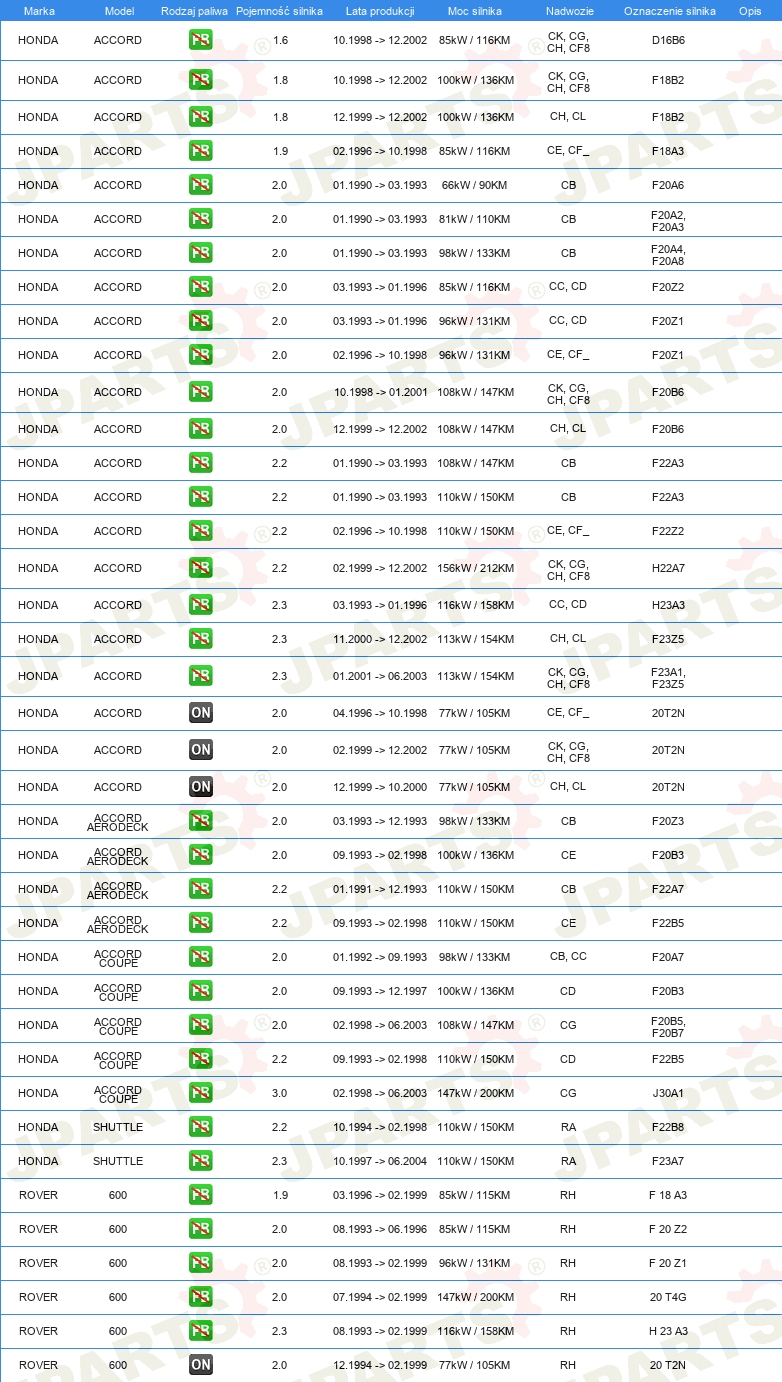Click the PB icon in the Rover F 18 A3 row
This screenshot has height=1382, width=782.
pyautogui.click(x=201, y=1195)
